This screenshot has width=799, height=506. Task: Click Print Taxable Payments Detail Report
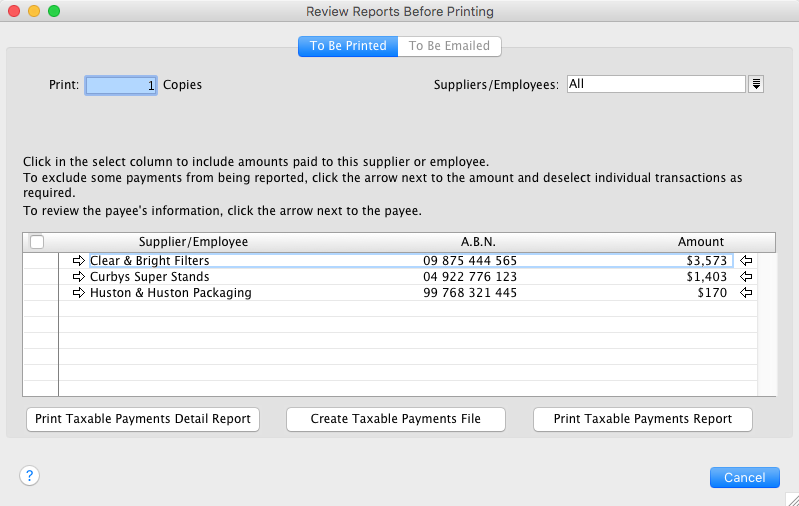tap(143, 419)
